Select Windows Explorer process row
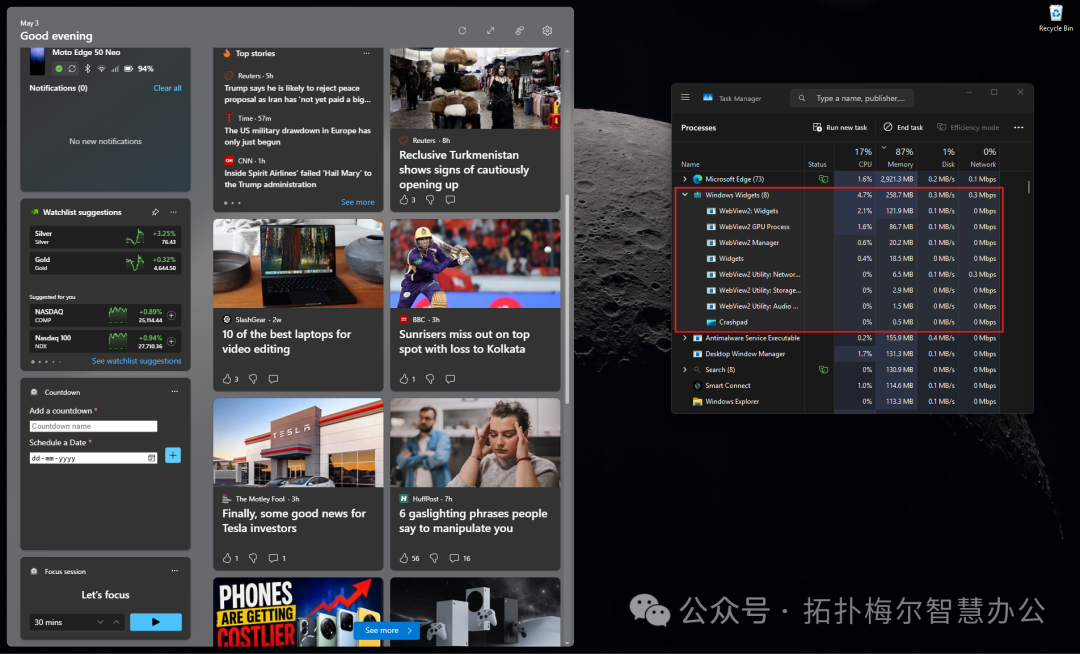 click(x=838, y=401)
